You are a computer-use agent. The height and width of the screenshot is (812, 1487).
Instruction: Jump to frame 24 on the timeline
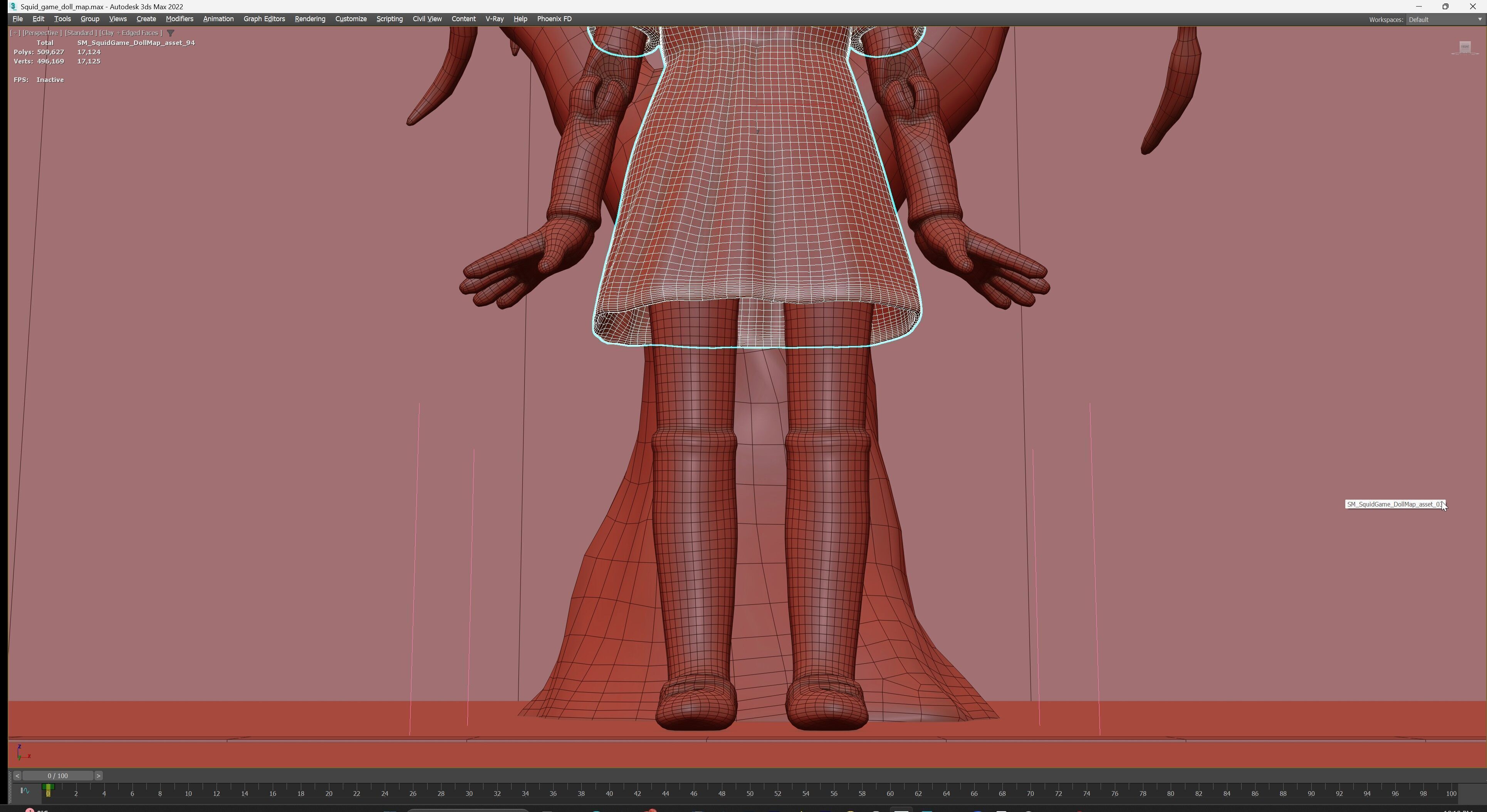(x=384, y=794)
